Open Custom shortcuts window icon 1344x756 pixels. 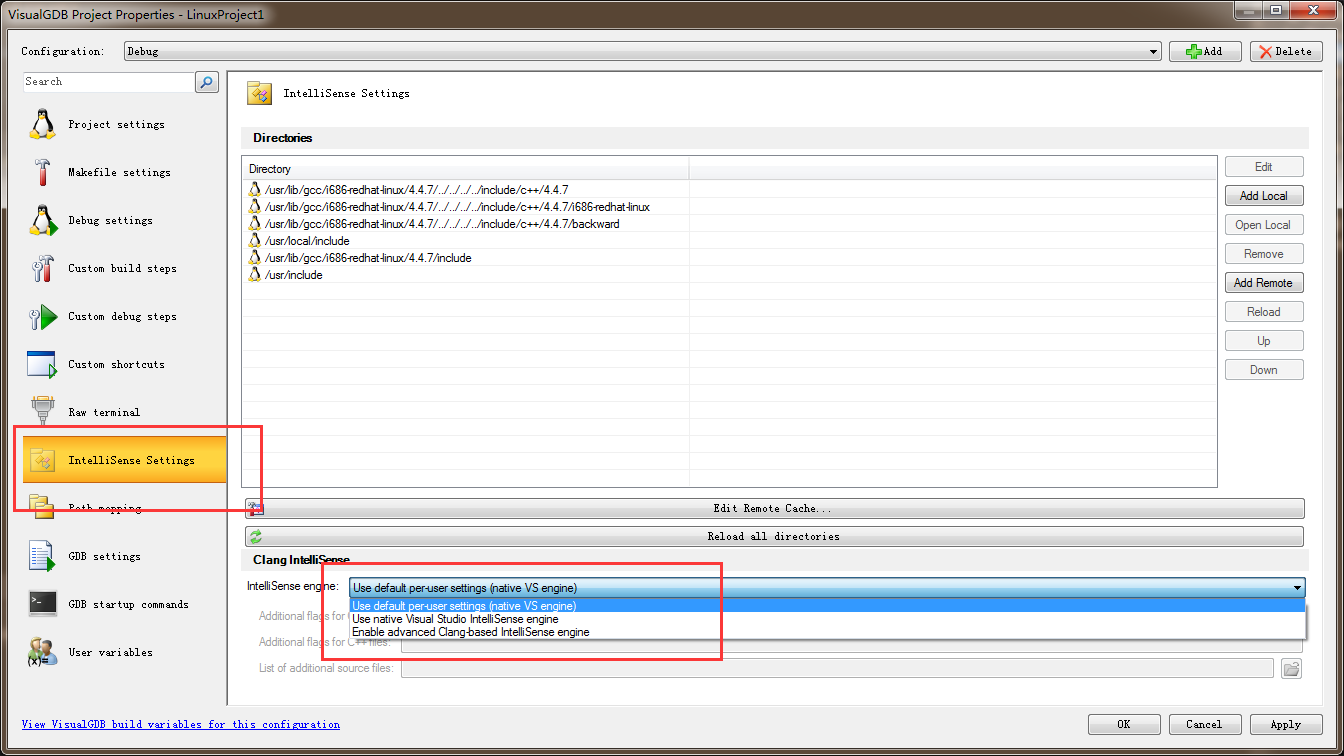pyautogui.click(x=42, y=364)
